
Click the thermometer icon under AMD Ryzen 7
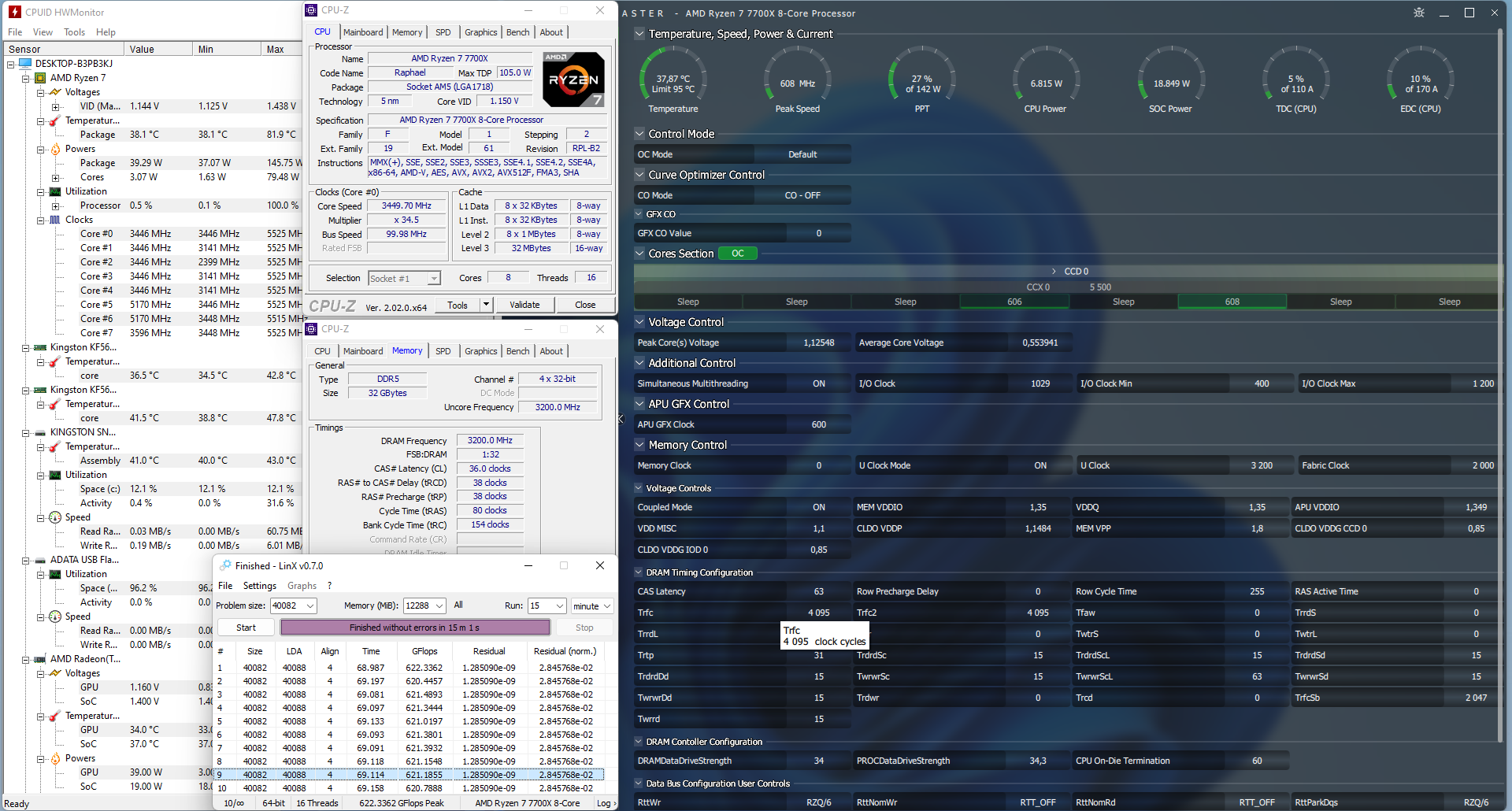tap(55, 120)
